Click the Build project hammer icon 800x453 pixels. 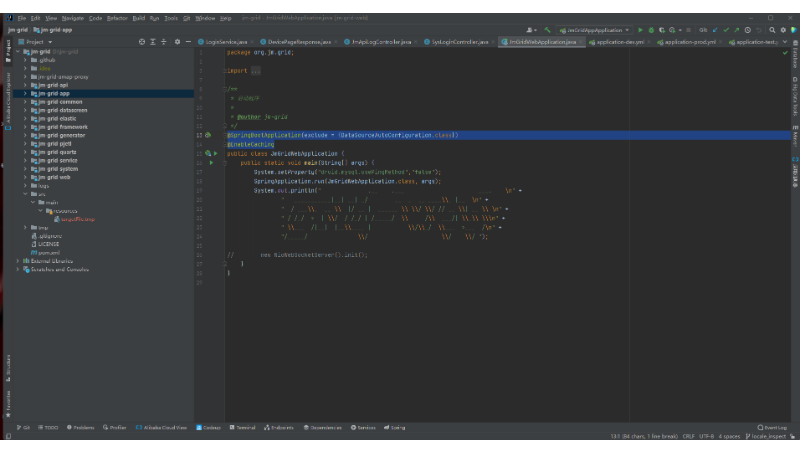(x=547, y=30)
